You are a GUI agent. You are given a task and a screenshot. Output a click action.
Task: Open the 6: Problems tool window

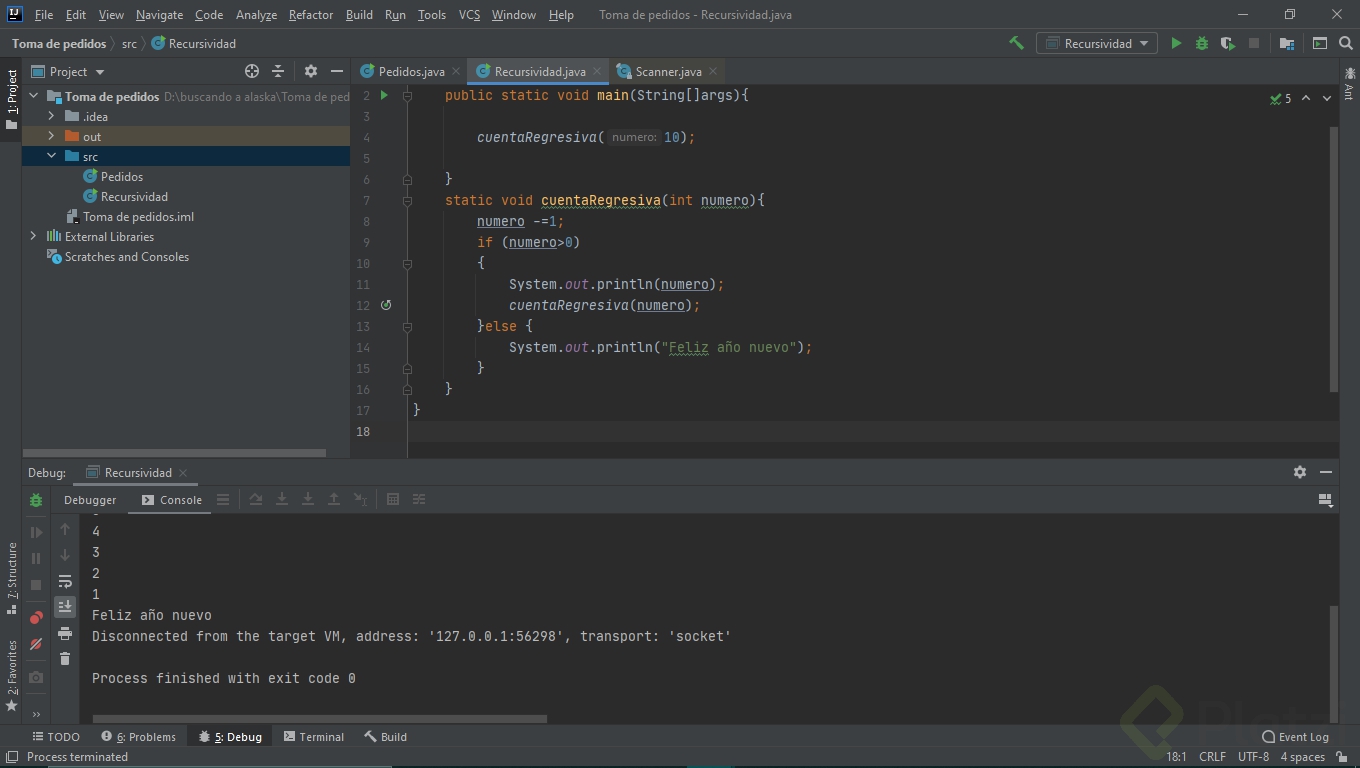coord(138,736)
